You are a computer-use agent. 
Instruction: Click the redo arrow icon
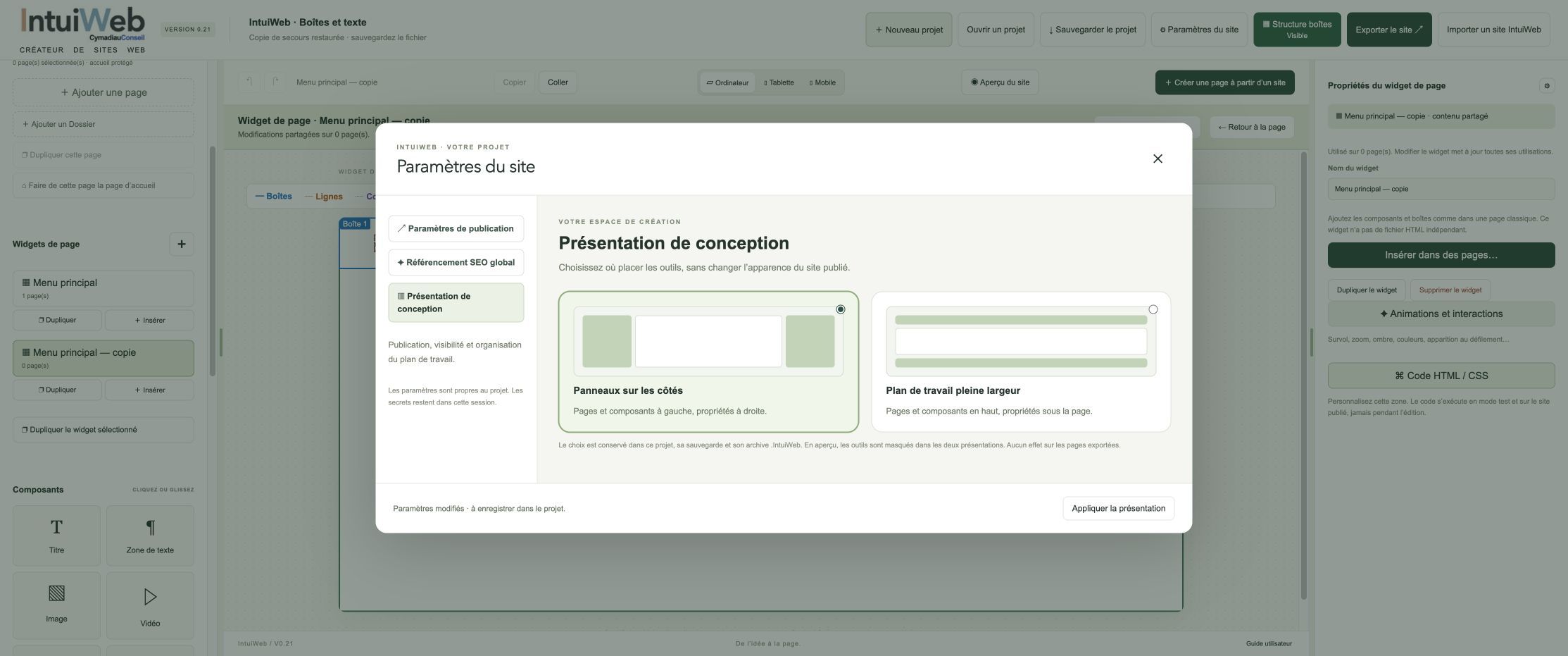point(275,82)
